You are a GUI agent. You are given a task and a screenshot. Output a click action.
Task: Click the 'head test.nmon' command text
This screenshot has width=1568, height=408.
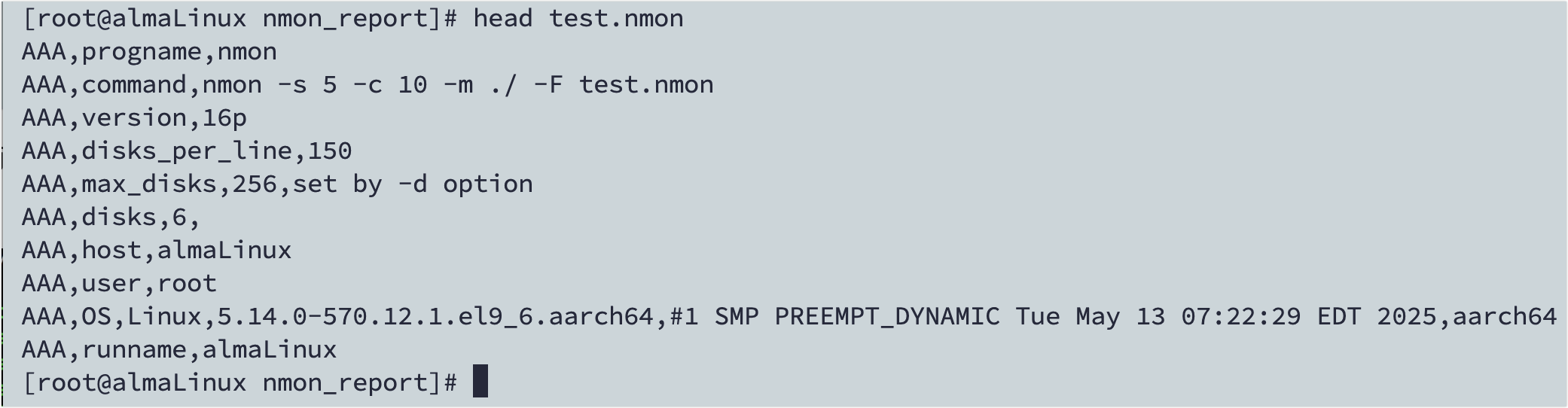click(x=578, y=18)
